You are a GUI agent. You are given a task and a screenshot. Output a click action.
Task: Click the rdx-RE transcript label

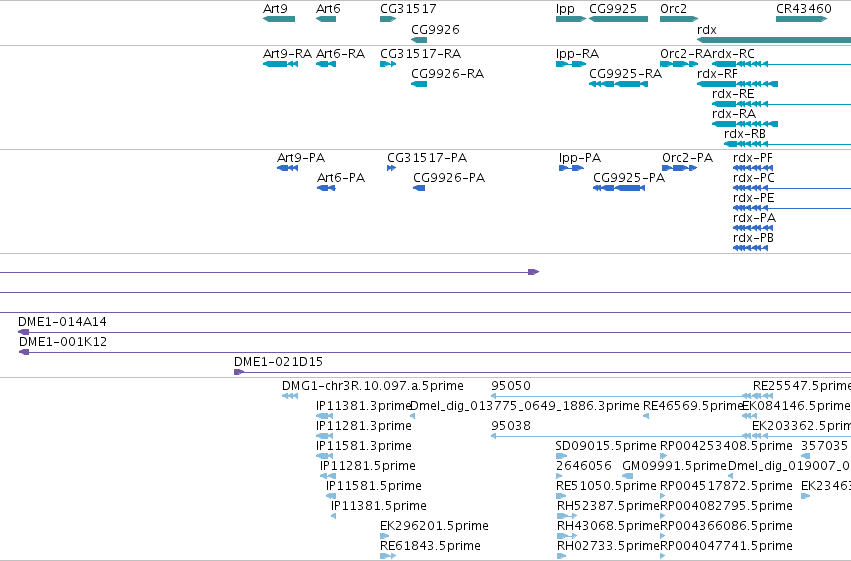[x=733, y=94]
